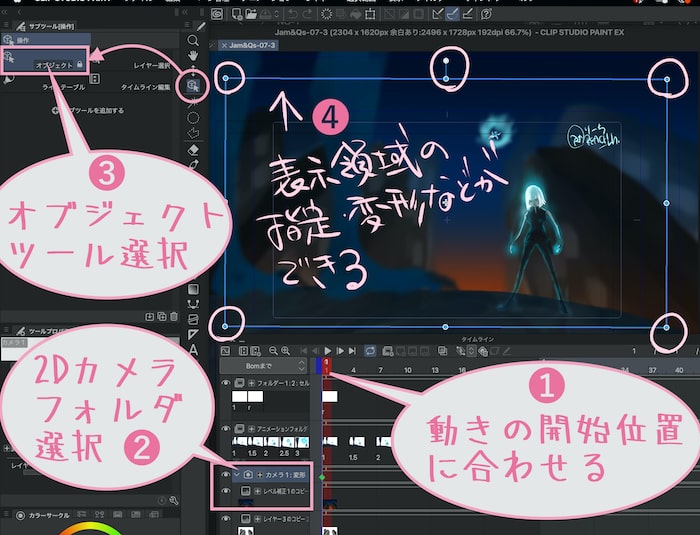The image size is (700, 535).
Task: Toggle loop playback in timeline
Action: tap(370, 351)
